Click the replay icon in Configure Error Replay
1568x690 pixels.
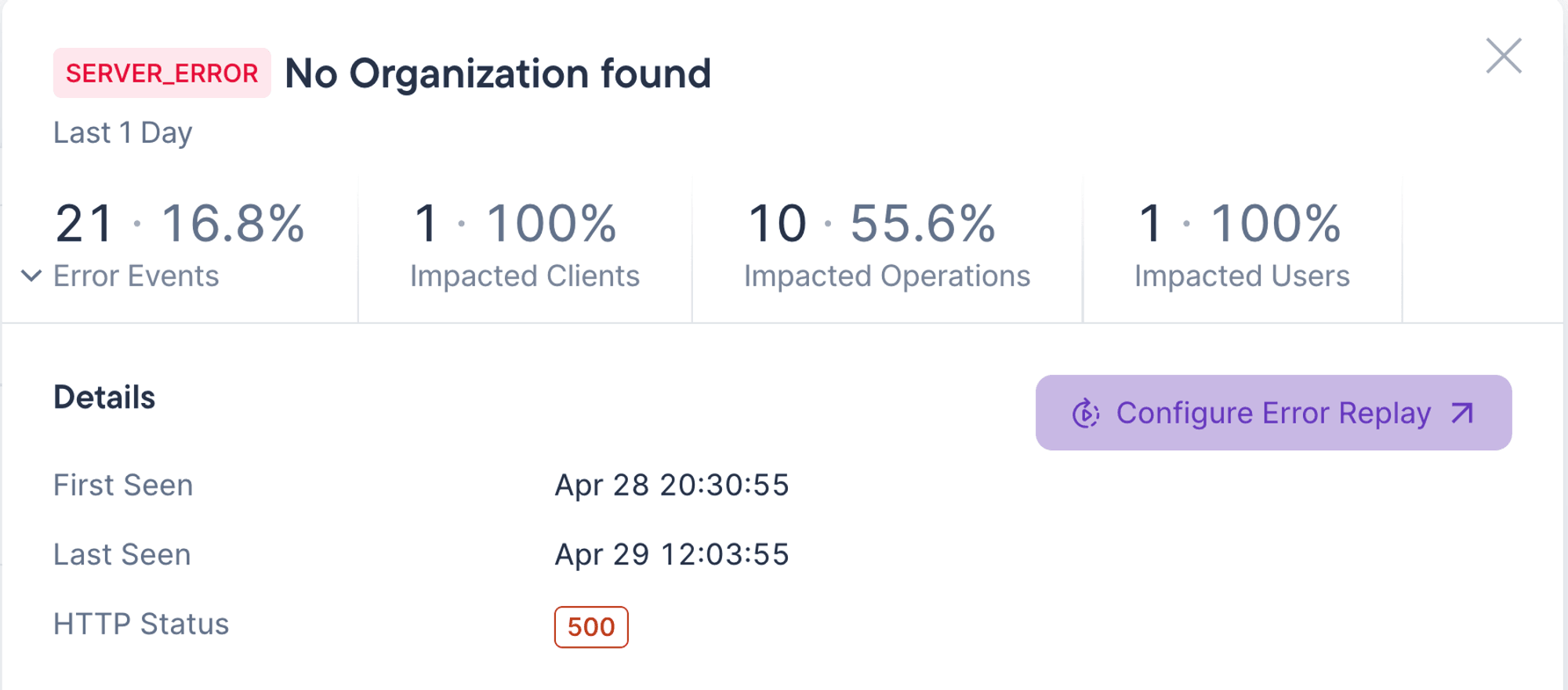pos(1086,413)
